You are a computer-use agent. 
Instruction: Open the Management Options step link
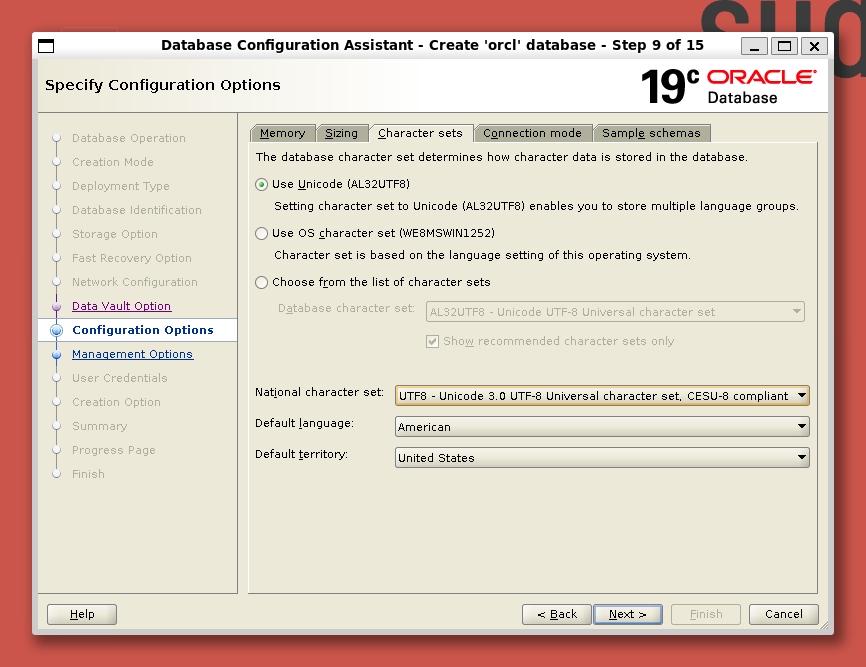point(132,354)
